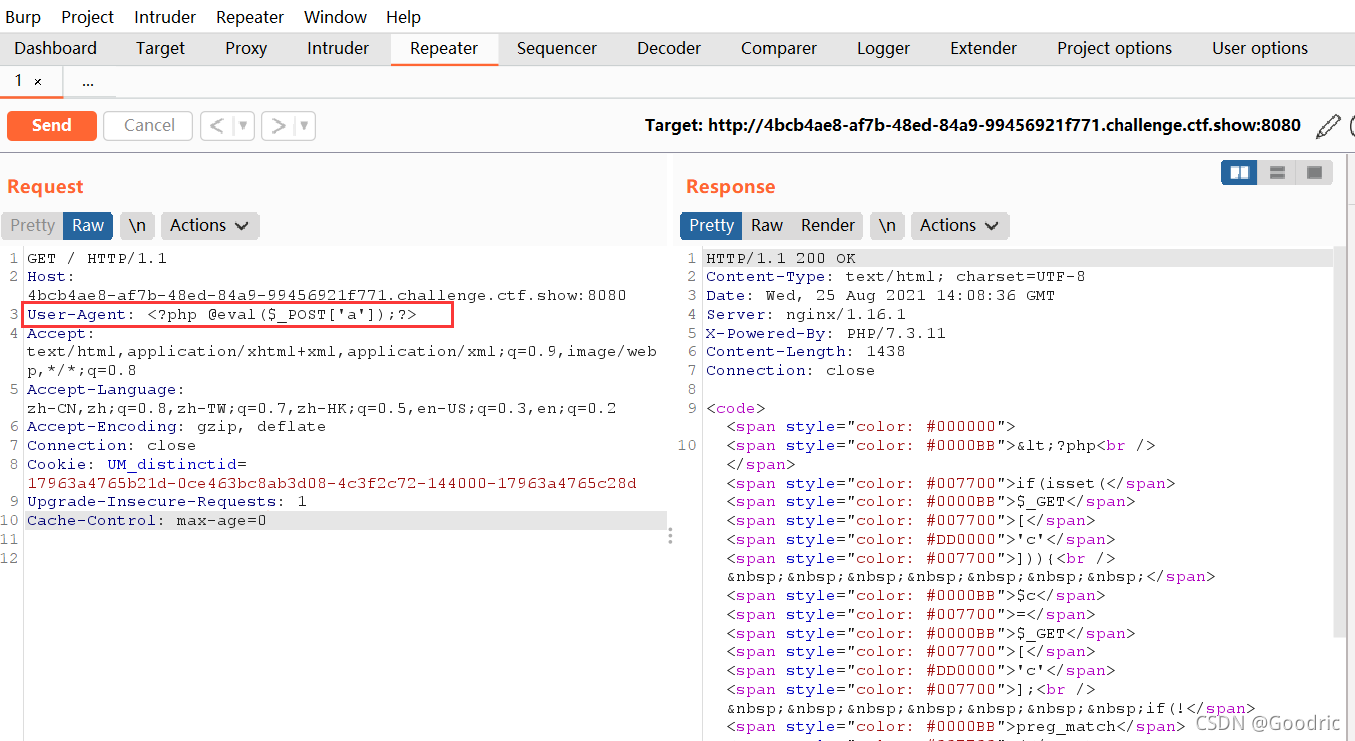Open the Intruder menu in menu bar

click(166, 17)
